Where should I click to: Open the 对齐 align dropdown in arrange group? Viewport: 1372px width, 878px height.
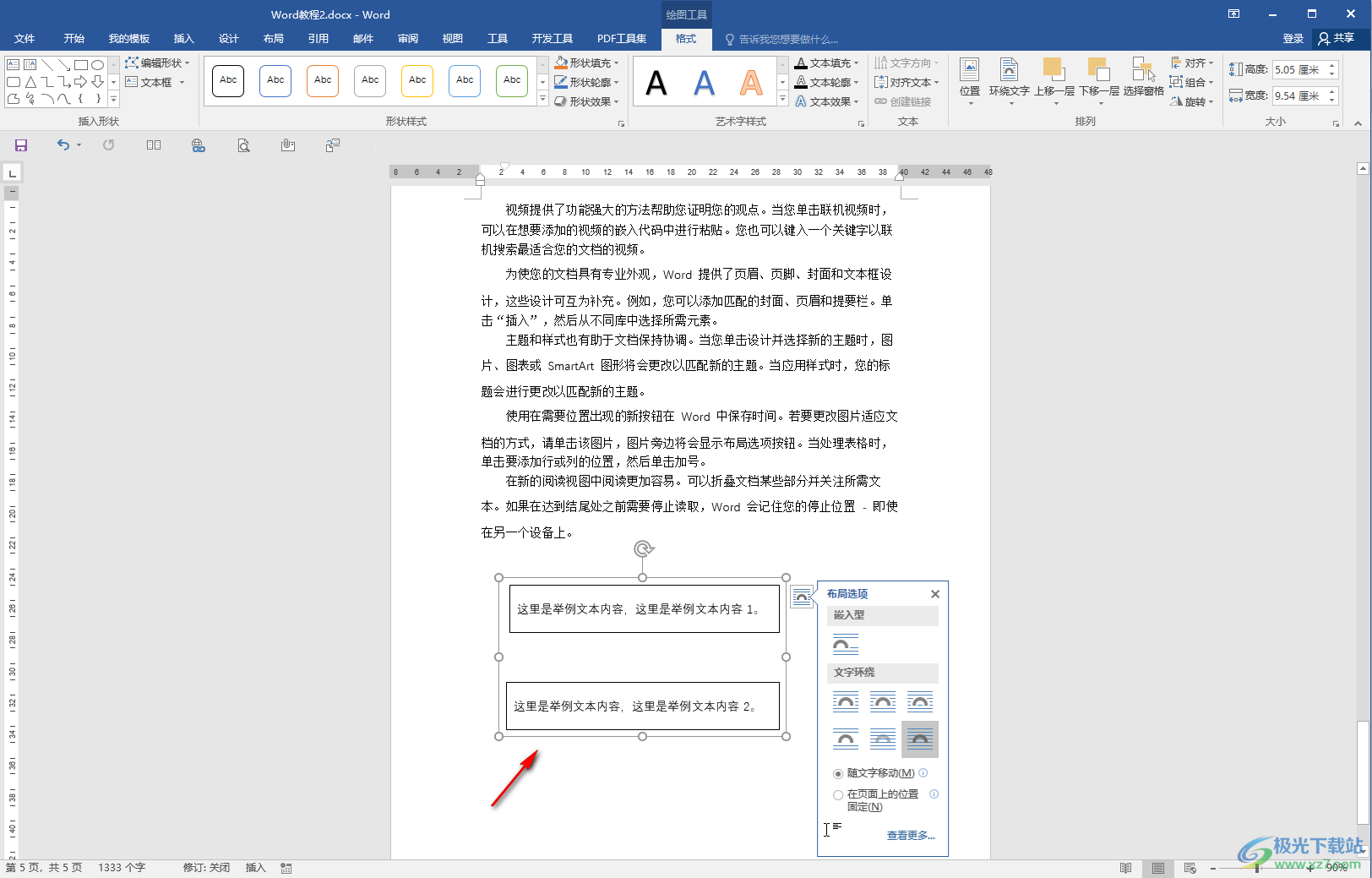tap(1192, 63)
